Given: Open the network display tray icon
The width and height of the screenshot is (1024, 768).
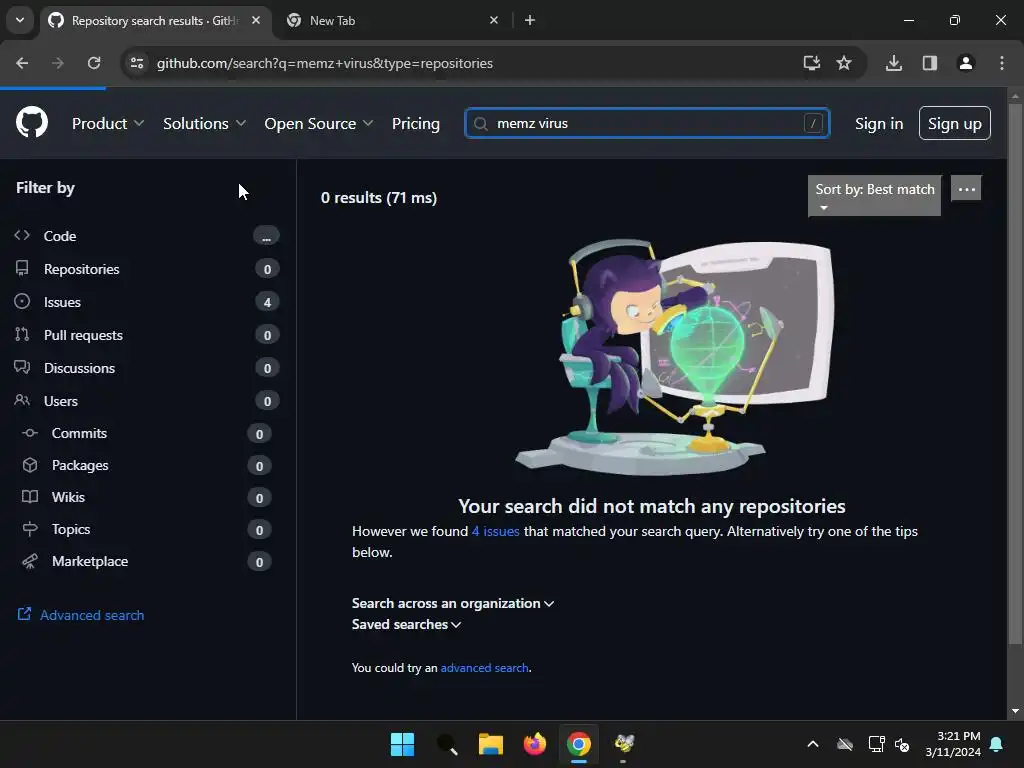Looking at the screenshot, I should (876, 744).
